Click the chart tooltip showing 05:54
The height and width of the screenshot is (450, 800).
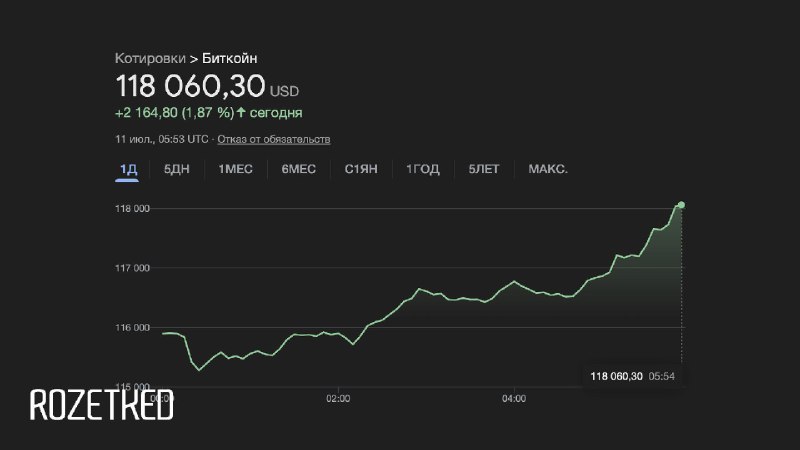click(632, 377)
